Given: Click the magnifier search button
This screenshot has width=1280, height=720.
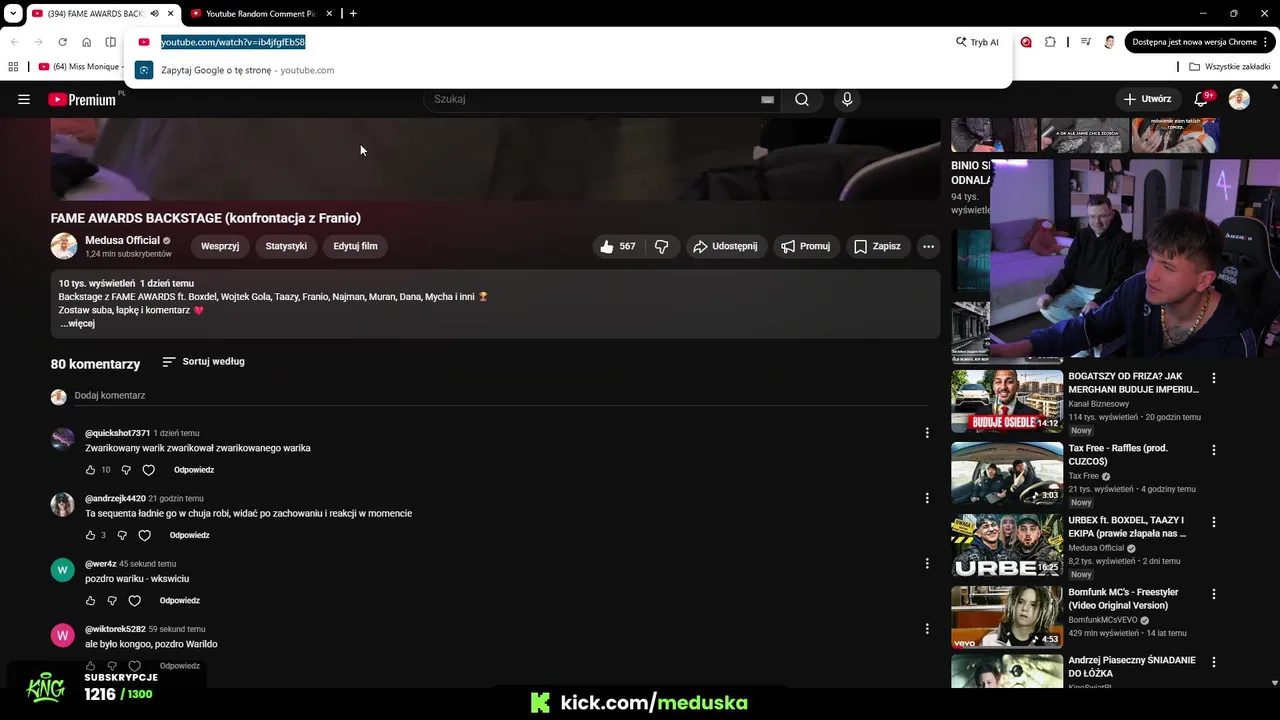Looking at the screenshot, I should [x=802, y=99].
